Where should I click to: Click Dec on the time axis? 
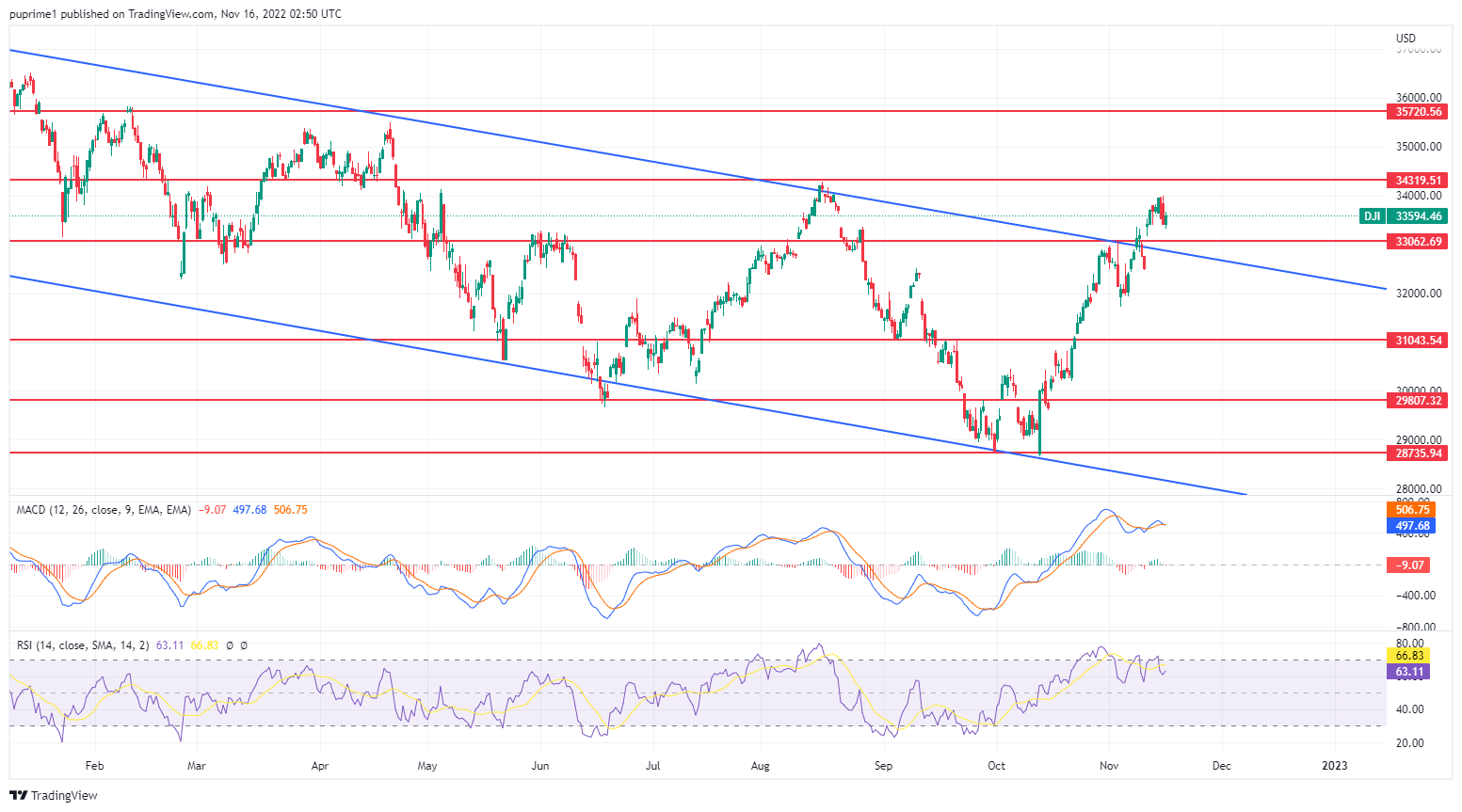[x=1221, y=766]
